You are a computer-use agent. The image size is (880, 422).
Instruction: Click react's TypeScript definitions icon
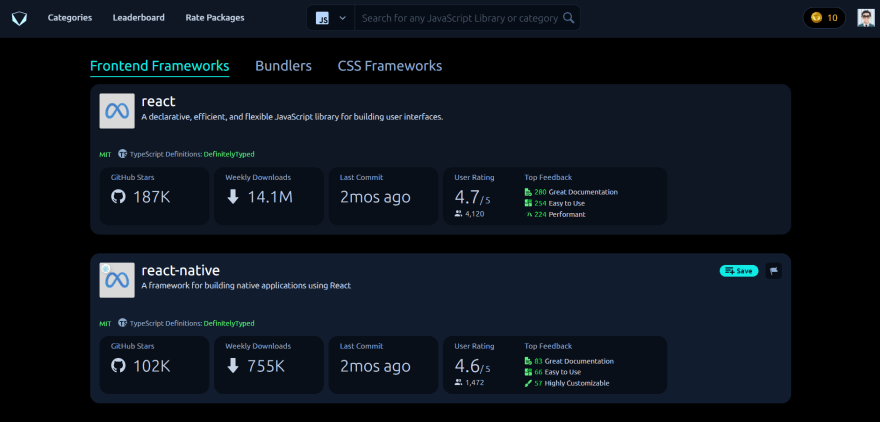(x=122, y=154)
